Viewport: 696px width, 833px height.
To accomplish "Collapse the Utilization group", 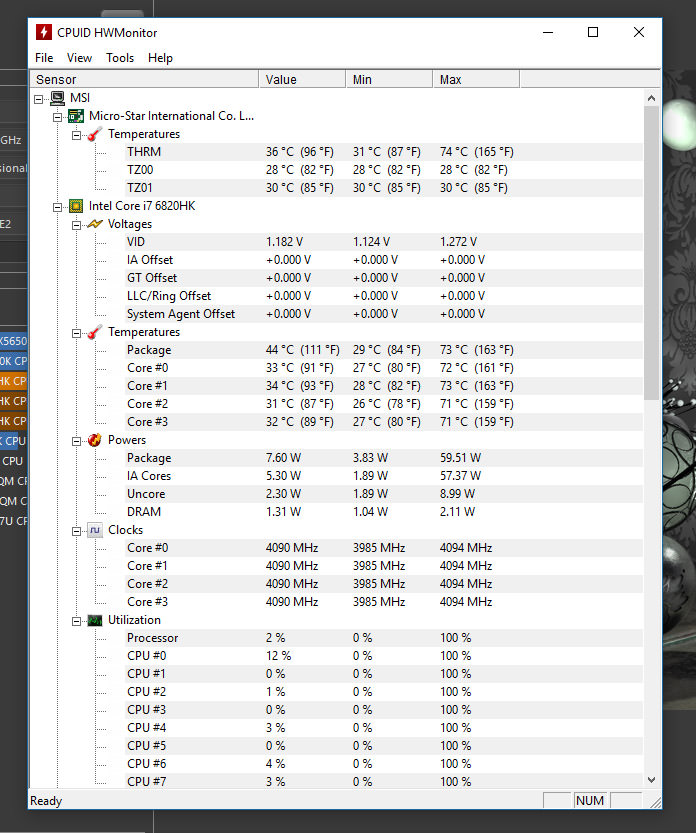I will pos(77,621).
